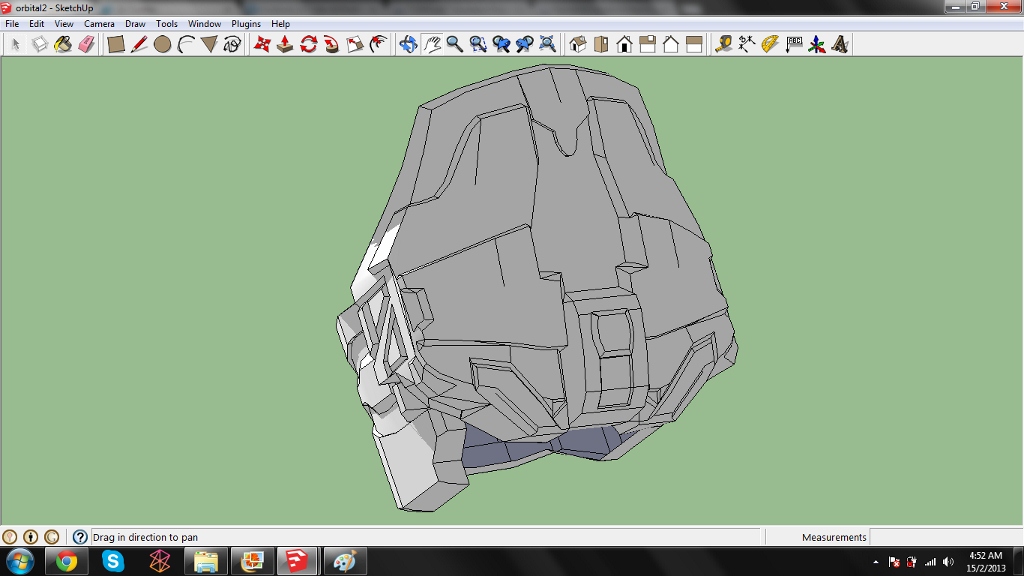Activate the Eraser tool
The height and width of the screenshot is (576, 1024).
coord(86,44)
